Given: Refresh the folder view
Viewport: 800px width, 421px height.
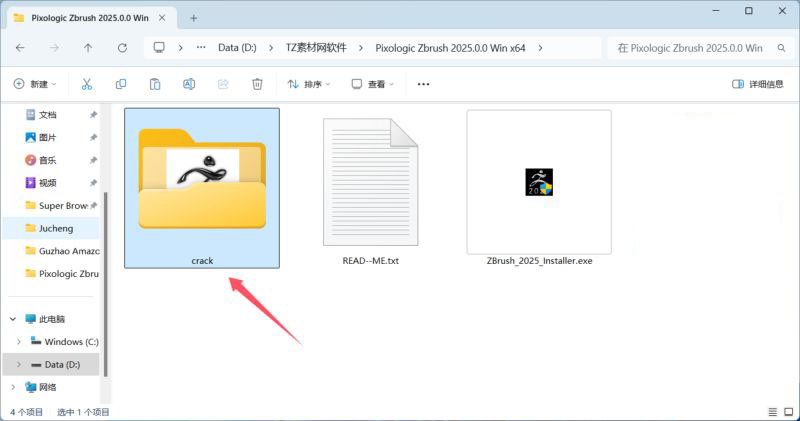Looking at the screenshot, I should pos(122,48).
